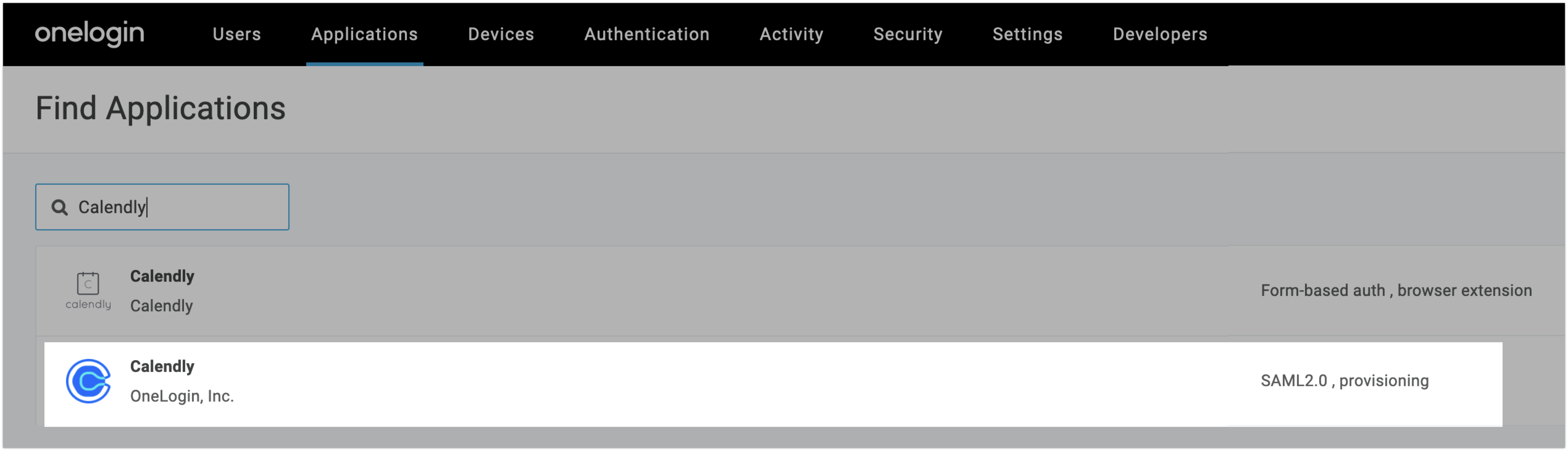This screenshot has height=451, width=1568.
Task: Click the 'Form-based auth, browser extension' text
Action: click(1396, 291)
